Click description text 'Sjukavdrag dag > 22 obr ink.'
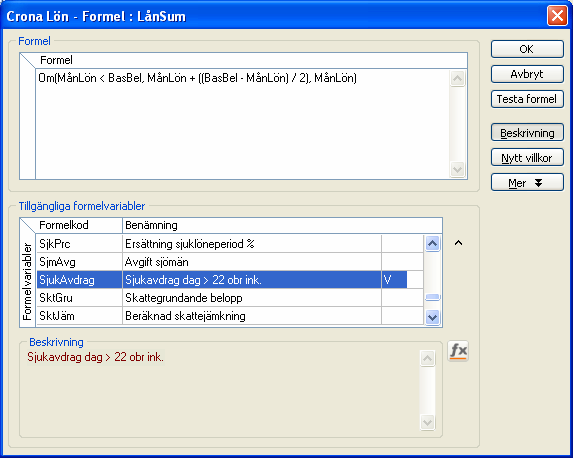This screenshot has height=459, width=574. coord(95,357)
